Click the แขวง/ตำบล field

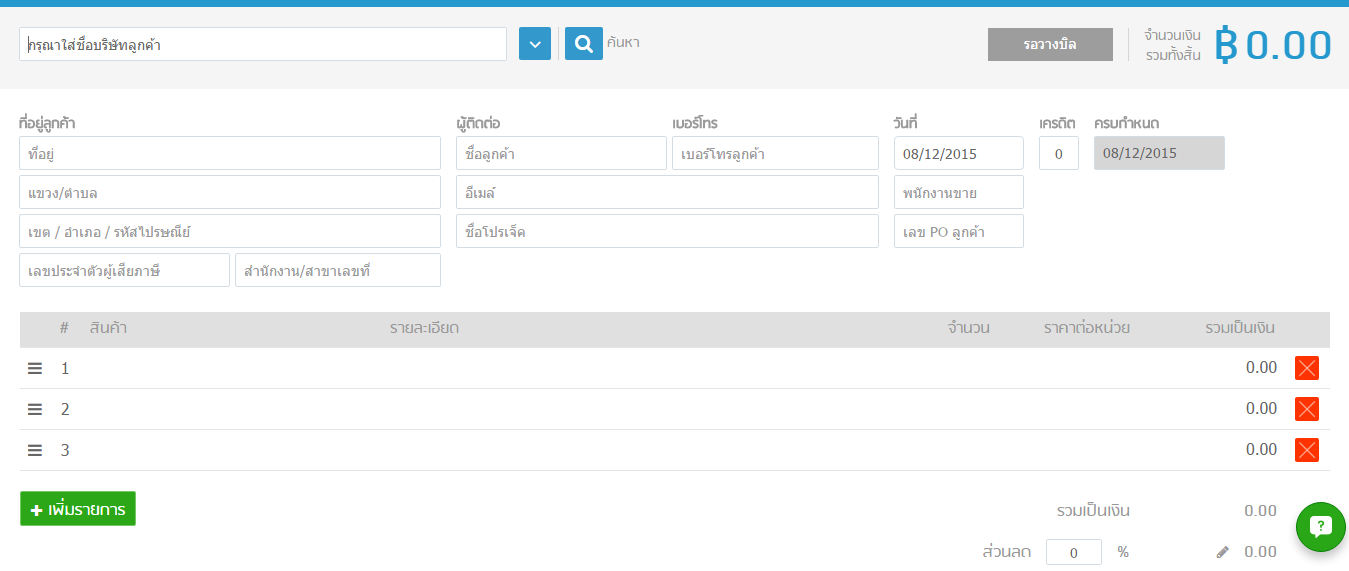[230, 192]
